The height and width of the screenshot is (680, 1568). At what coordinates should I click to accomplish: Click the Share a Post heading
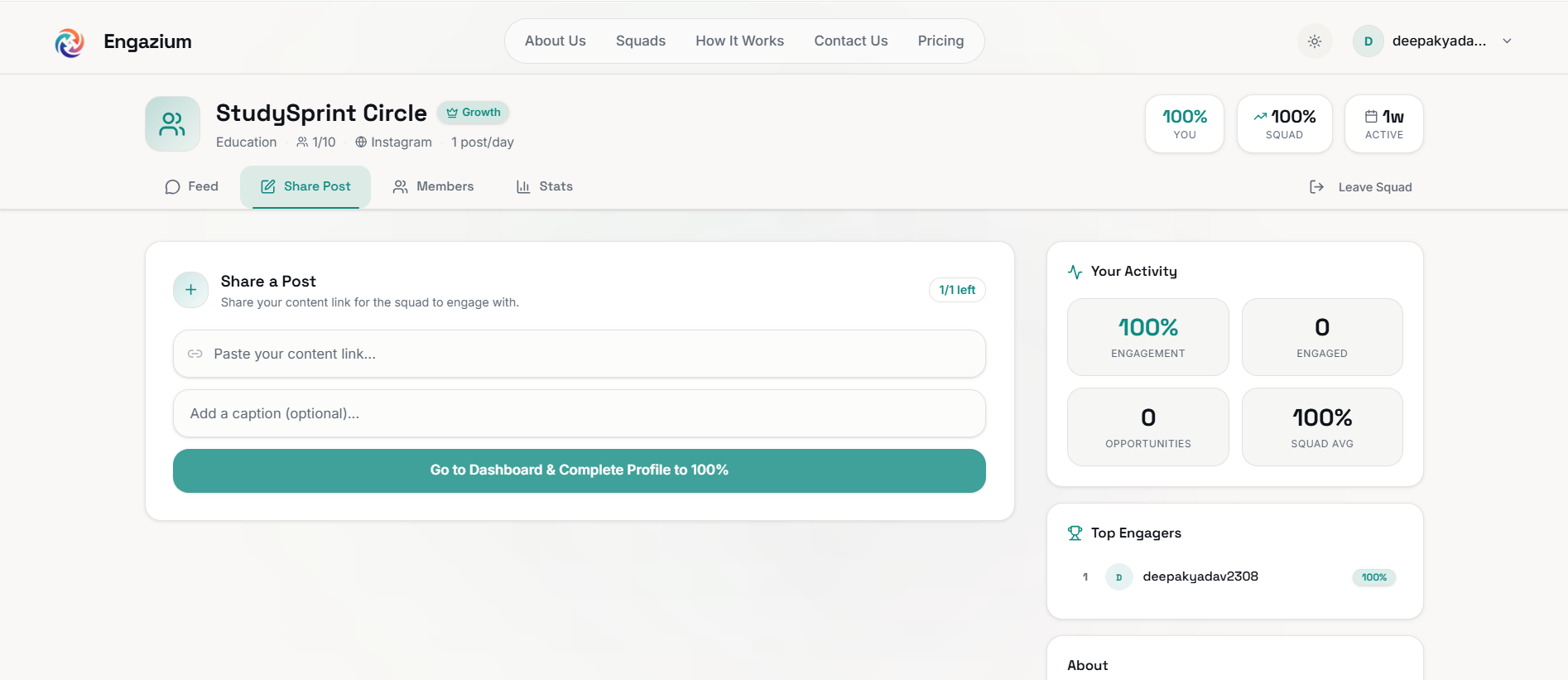268,282
